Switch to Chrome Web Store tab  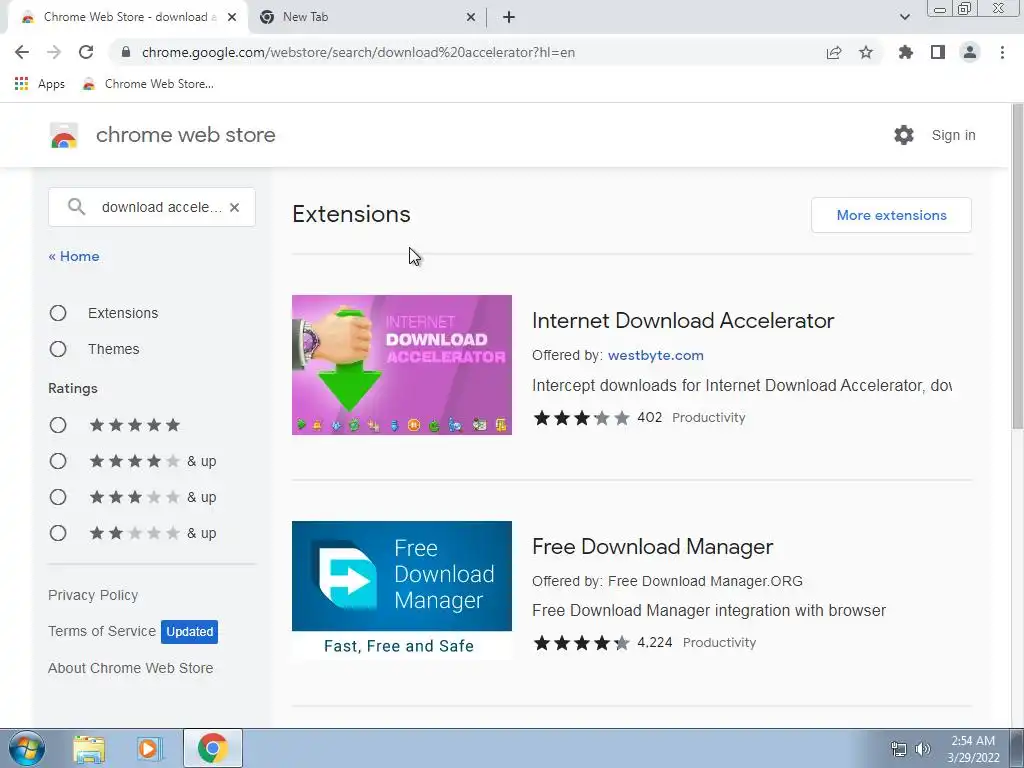pyautogui.click(x=127, y=17)
